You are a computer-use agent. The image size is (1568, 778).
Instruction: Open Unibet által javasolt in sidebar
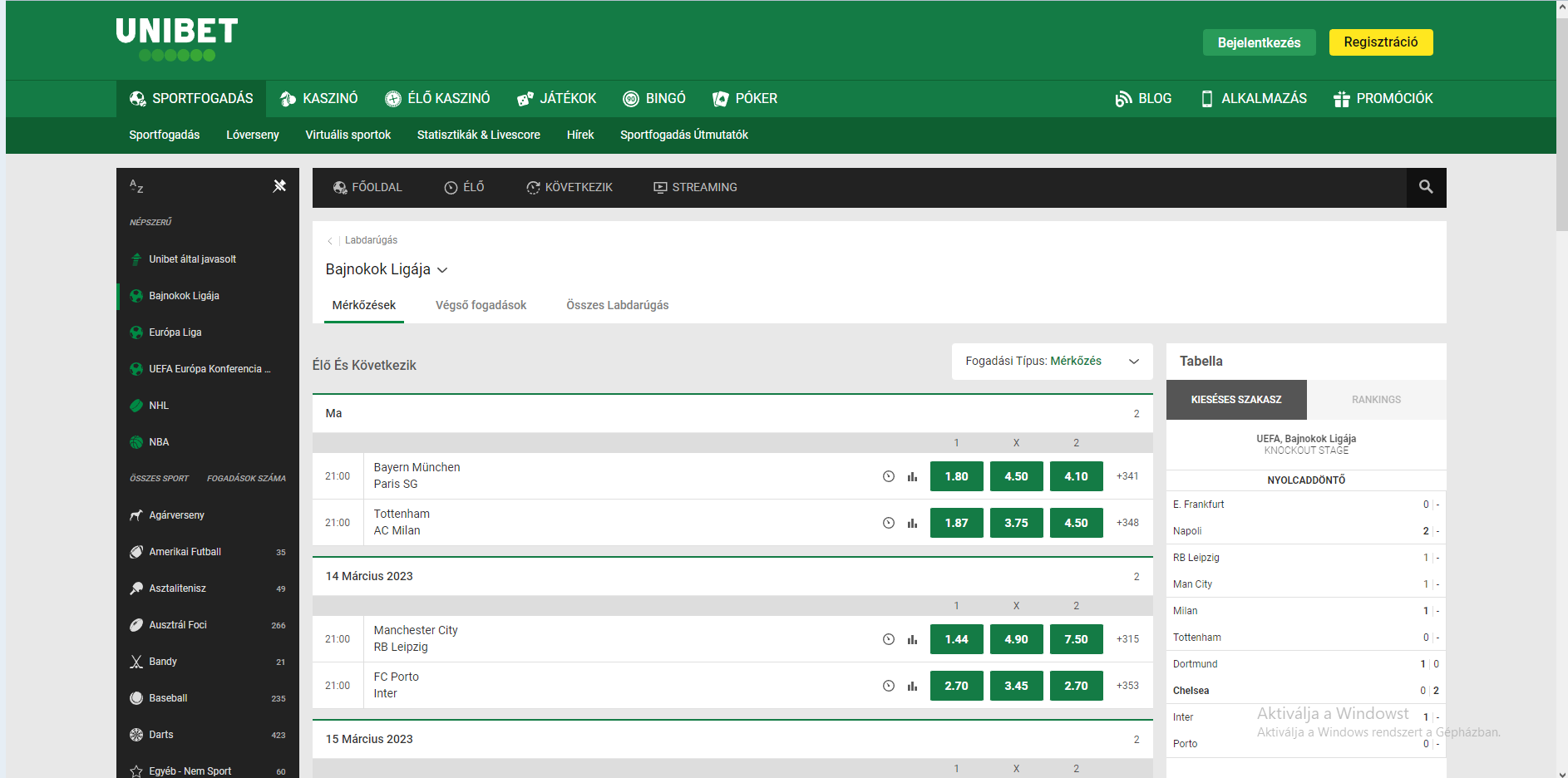coord(208,259)
